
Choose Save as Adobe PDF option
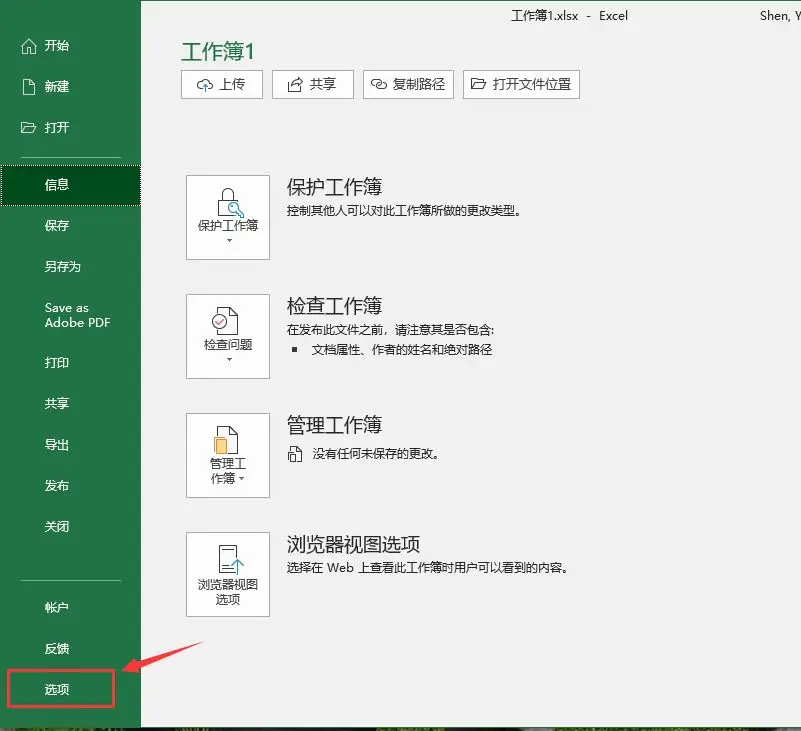pos(77,315)
